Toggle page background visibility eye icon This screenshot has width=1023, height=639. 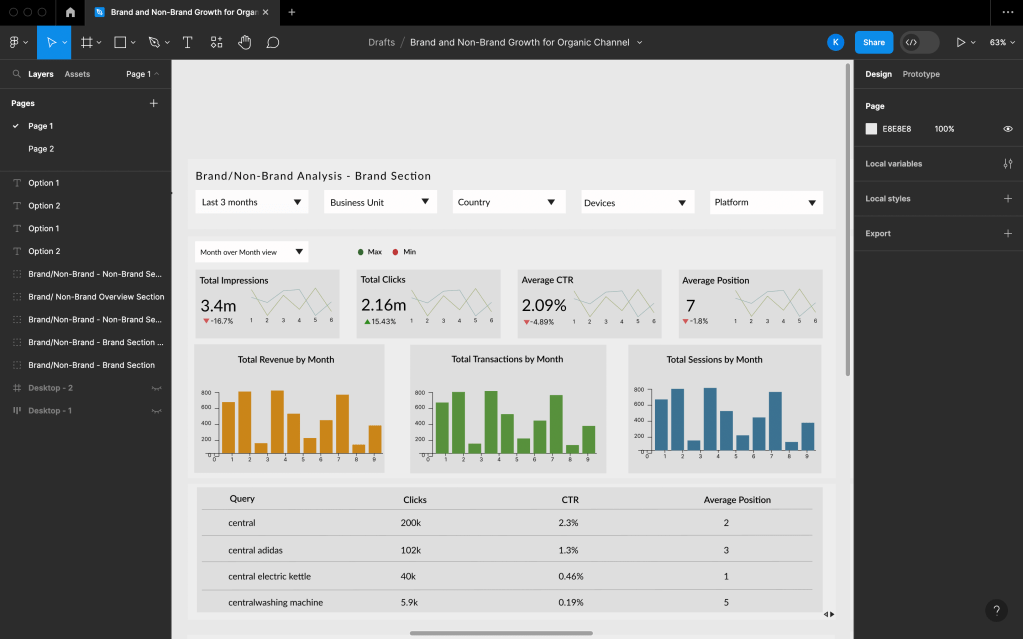[1008, 129]
